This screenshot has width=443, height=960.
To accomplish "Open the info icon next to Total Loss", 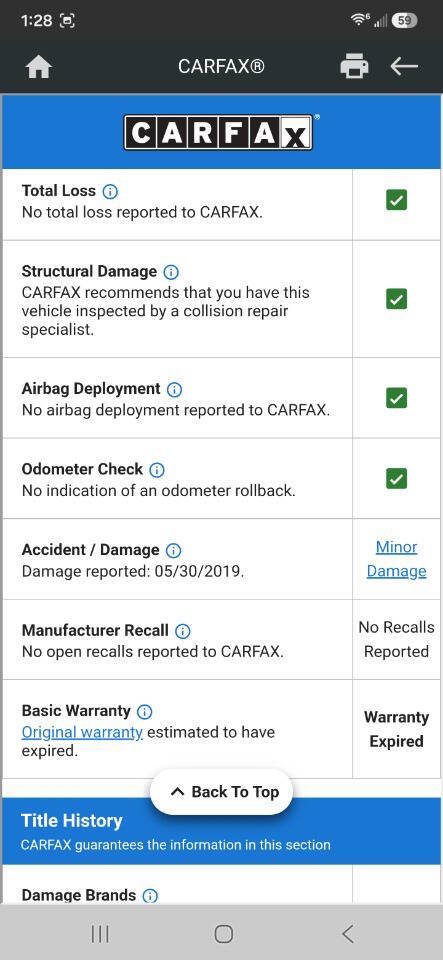I will pyautogui.click(x=110, y=192).
